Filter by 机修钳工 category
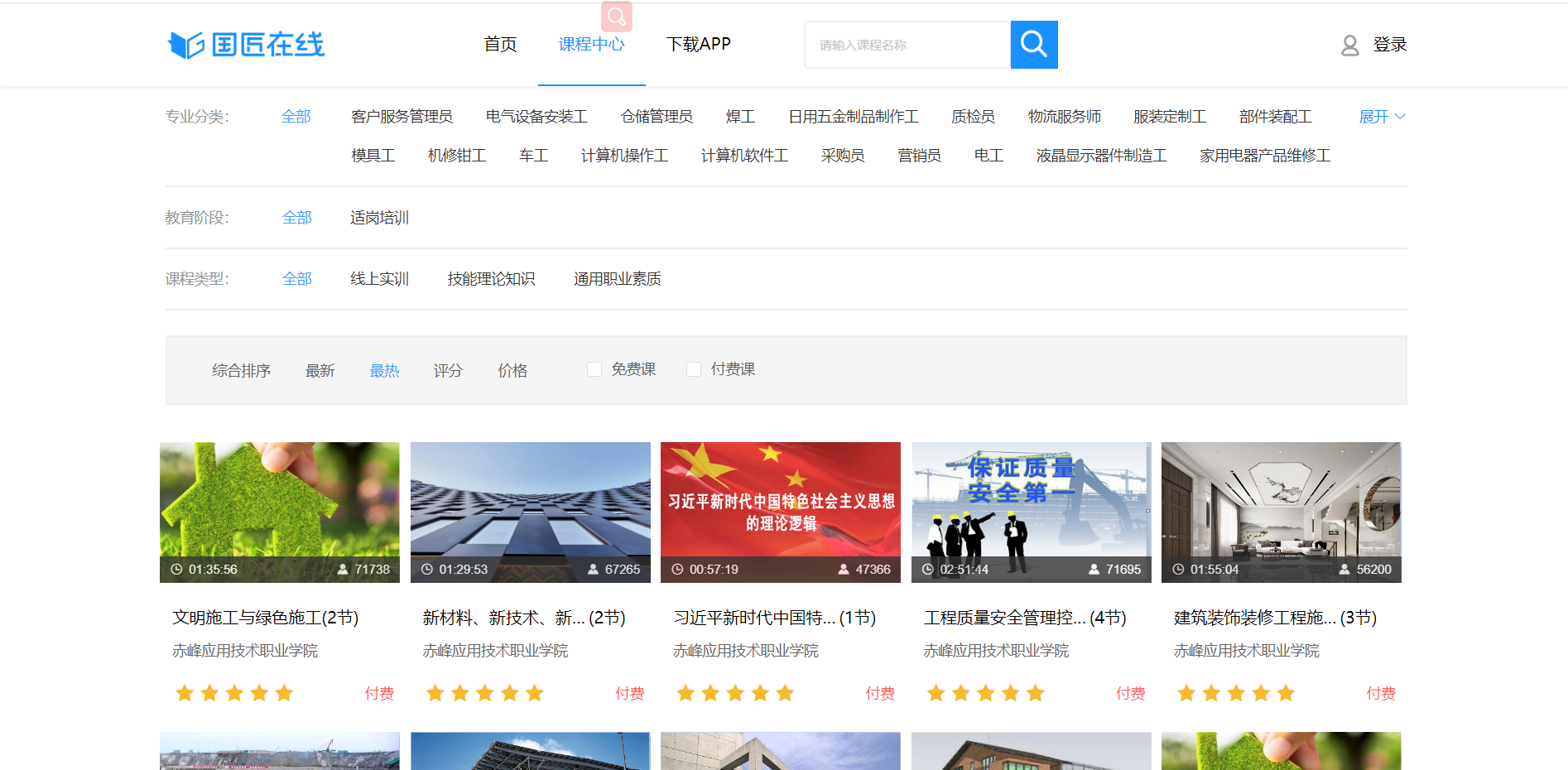The image size is (1568, 770). (x=456, y=156)
